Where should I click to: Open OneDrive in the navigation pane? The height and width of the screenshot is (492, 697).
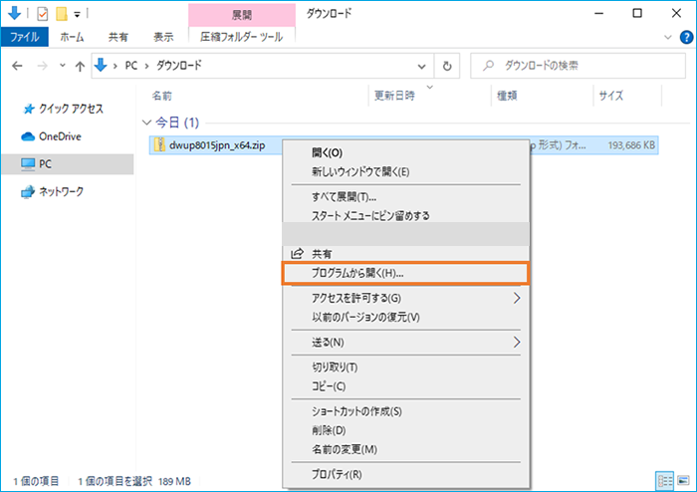59,136
